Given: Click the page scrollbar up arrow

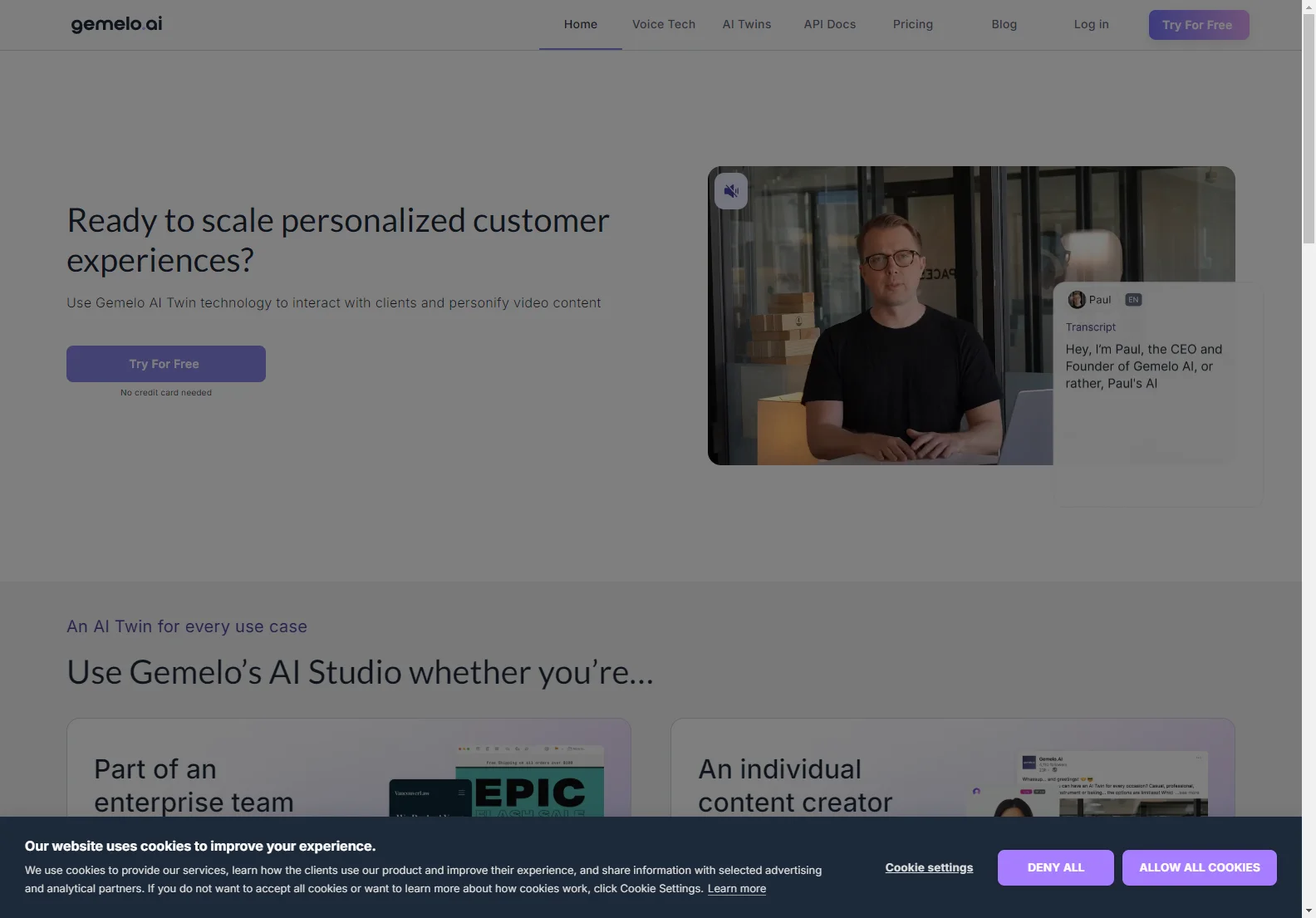Looking at the screenshot, I should (x=1309, y=7).
